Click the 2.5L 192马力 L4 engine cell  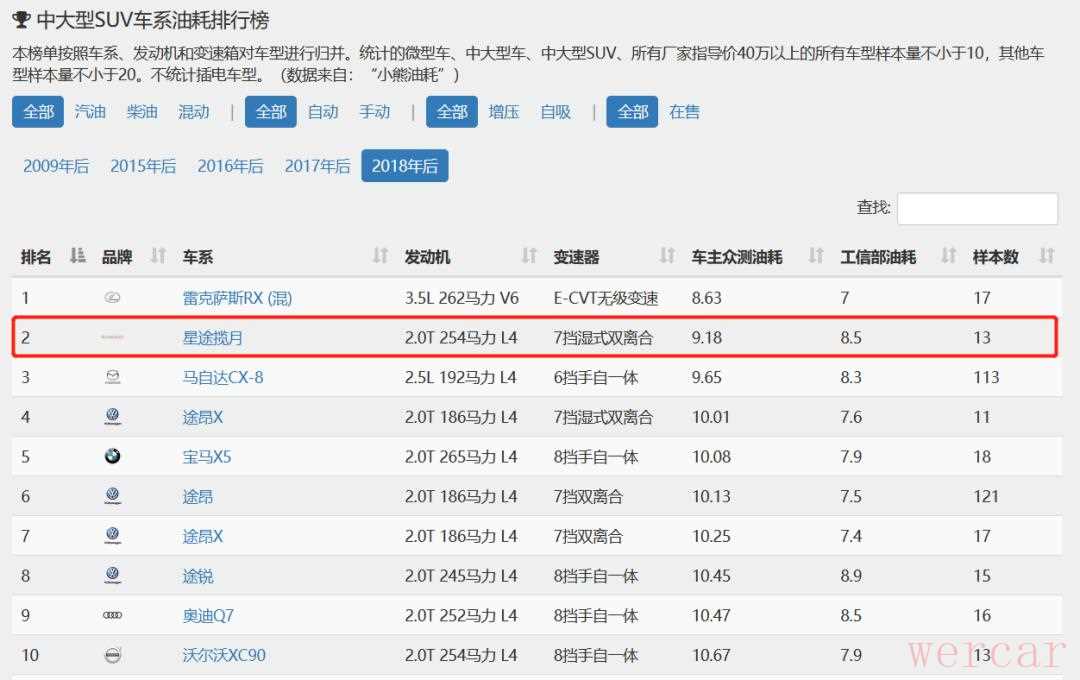[x=461, y=378]
